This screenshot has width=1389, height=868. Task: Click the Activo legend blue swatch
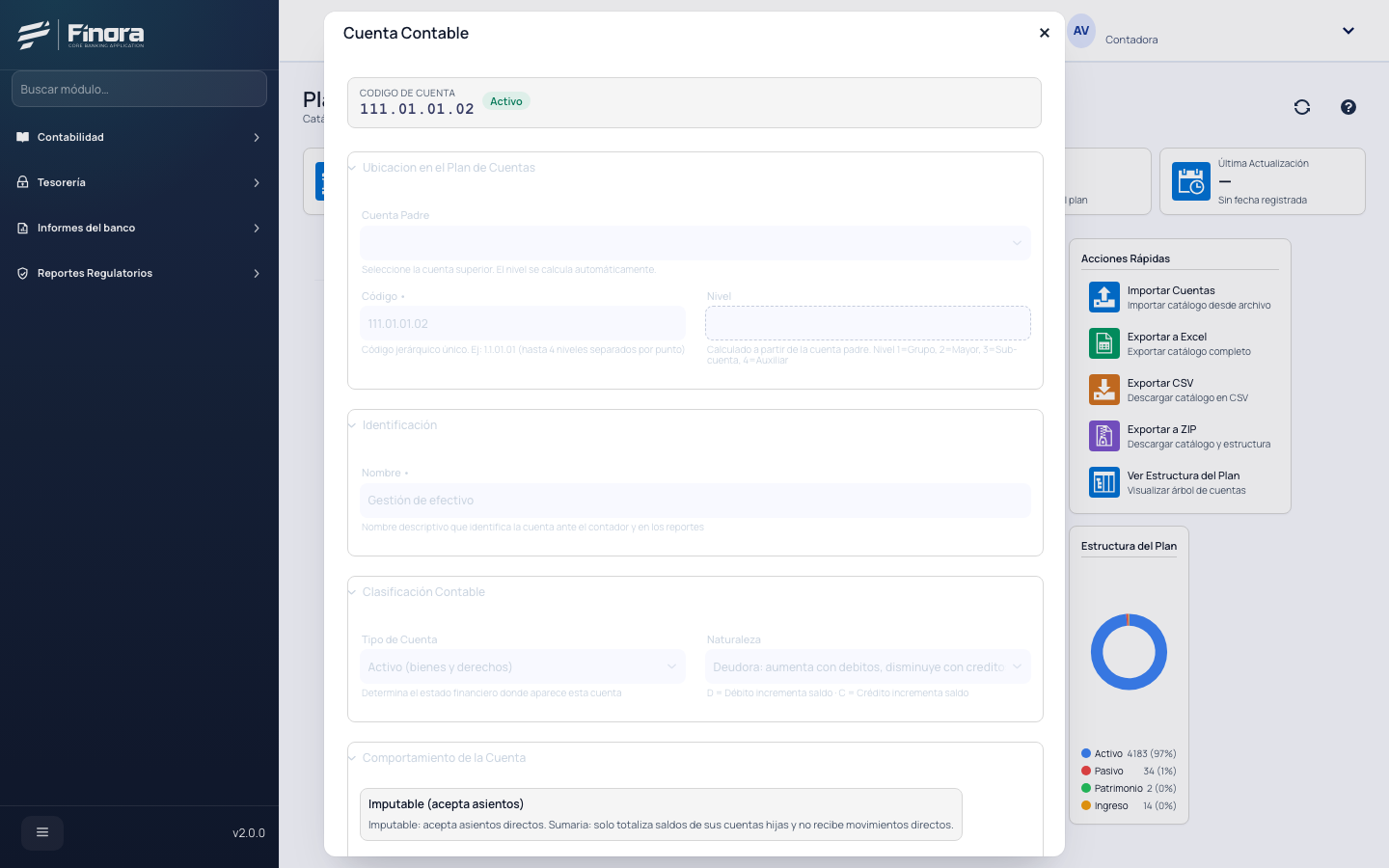[1086, 753]
